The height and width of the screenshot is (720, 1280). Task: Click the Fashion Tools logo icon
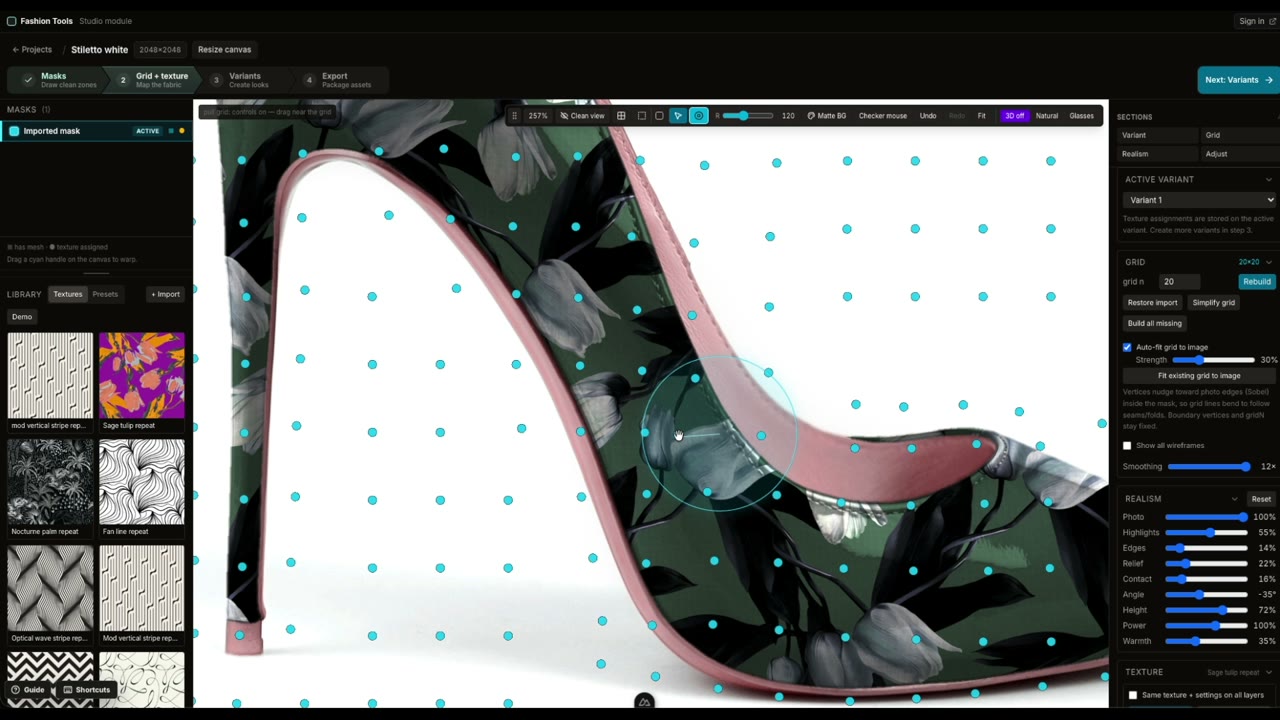pos(11,21)
